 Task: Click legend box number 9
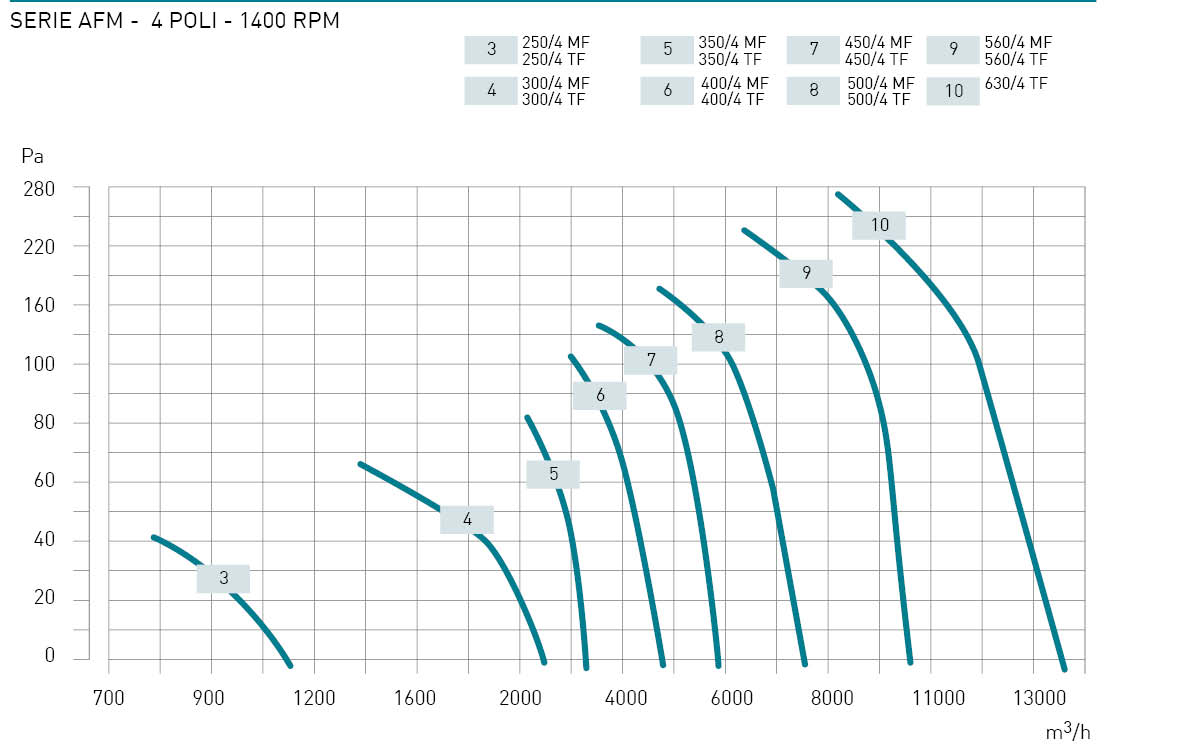coord(953,50)
